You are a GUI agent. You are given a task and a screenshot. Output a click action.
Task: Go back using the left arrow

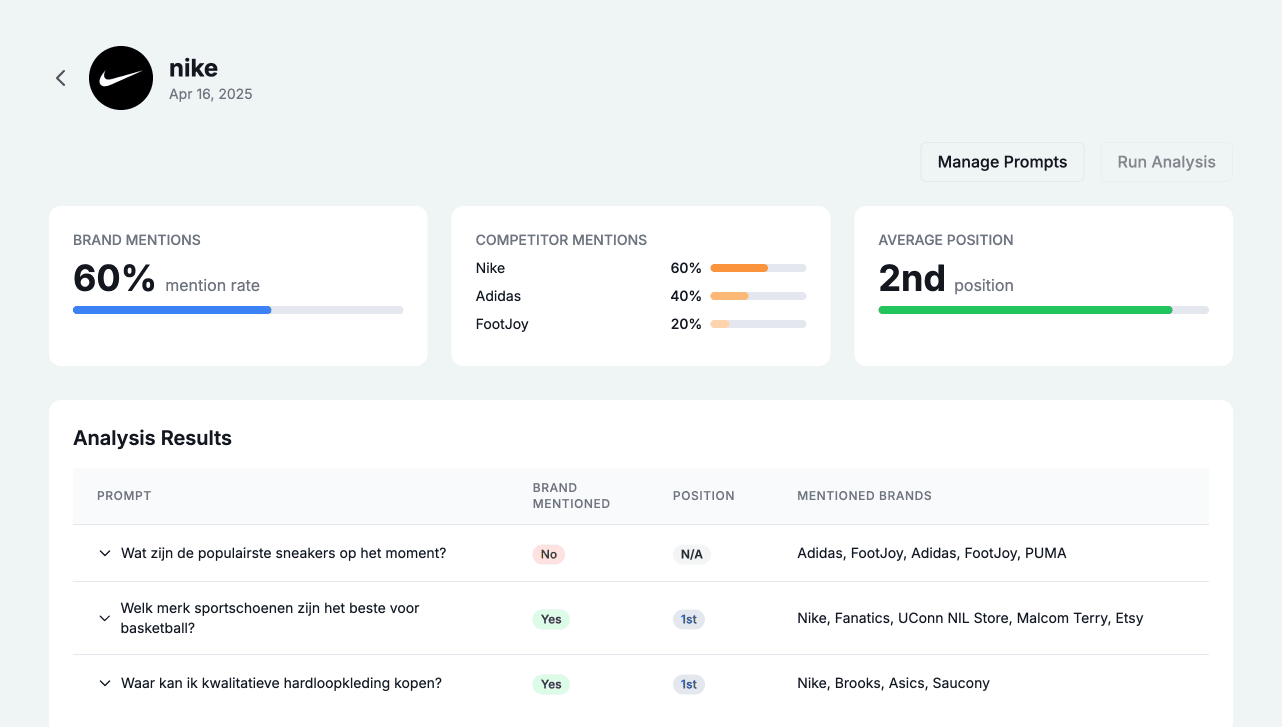click(x=61, y=78)
